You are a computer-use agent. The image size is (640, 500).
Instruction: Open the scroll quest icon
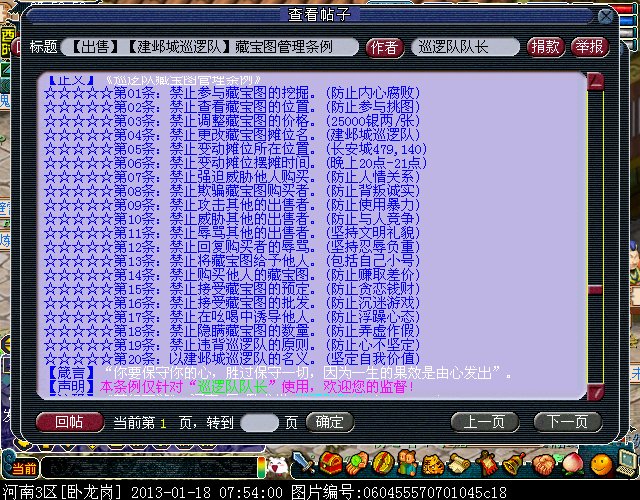point(457,465)
